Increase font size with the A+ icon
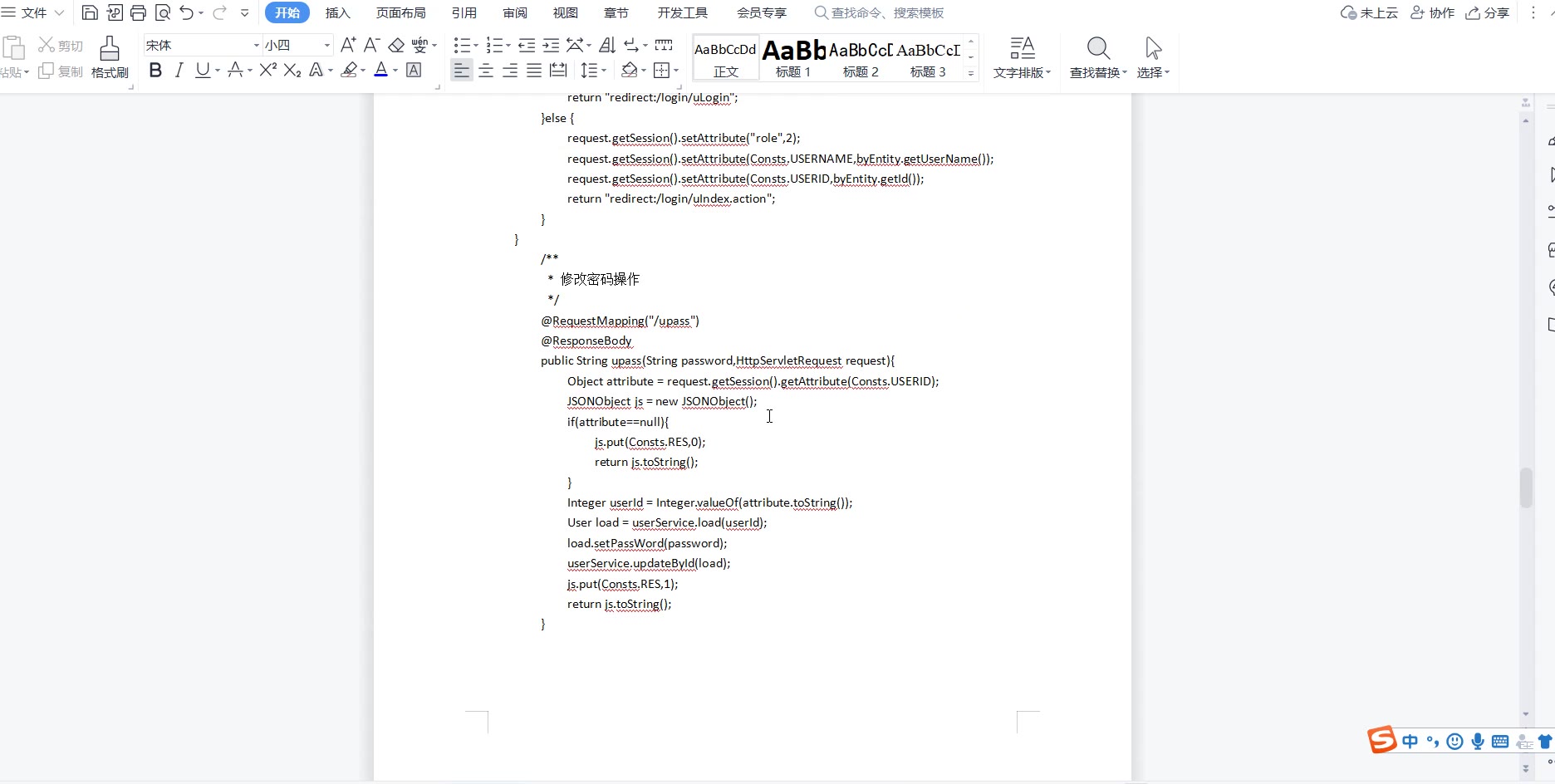The width and height of the screenshot is (1555, 784). (348, 45)
